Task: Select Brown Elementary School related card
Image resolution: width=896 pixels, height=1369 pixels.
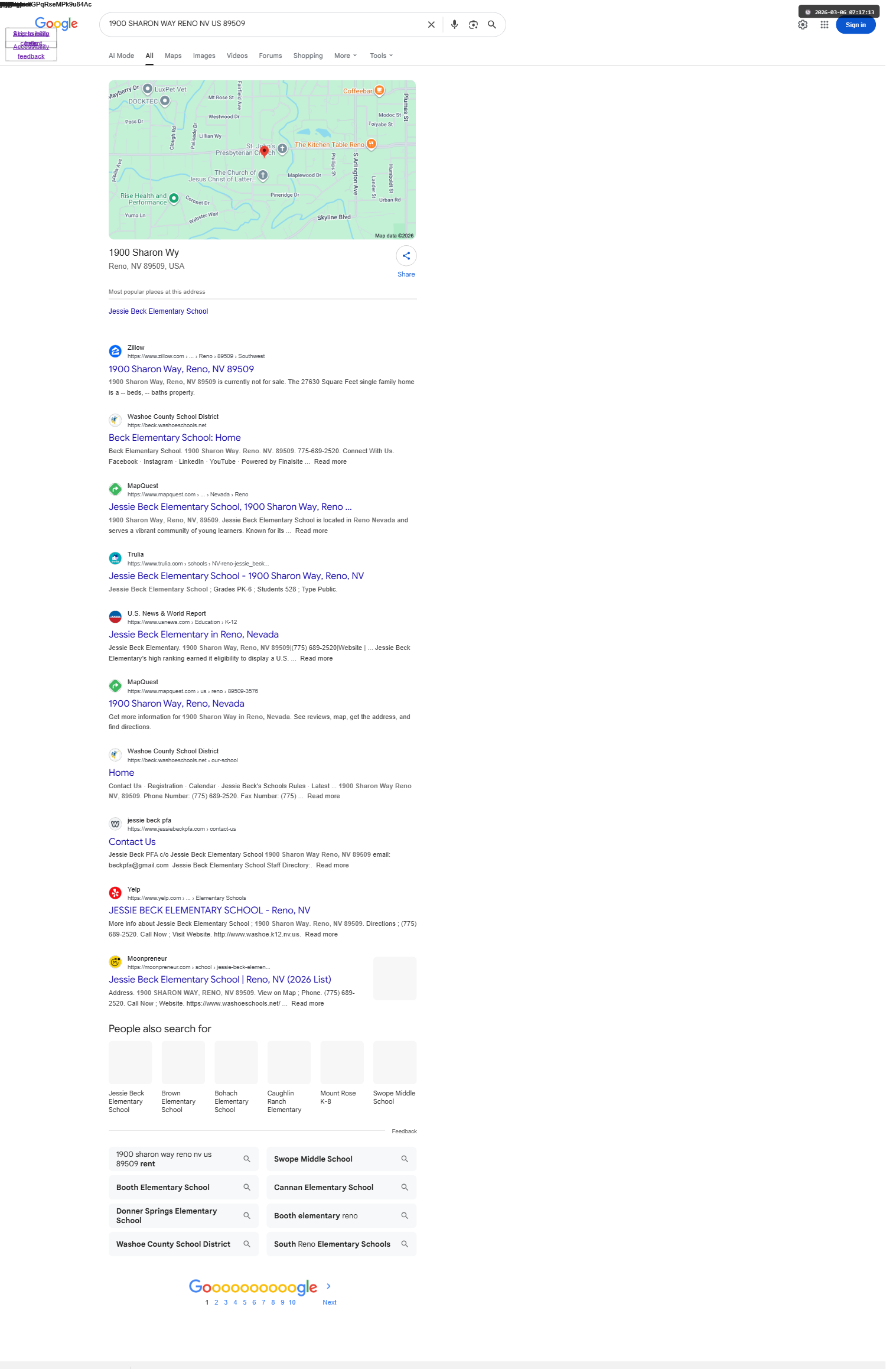Action: click(183, 1077)
